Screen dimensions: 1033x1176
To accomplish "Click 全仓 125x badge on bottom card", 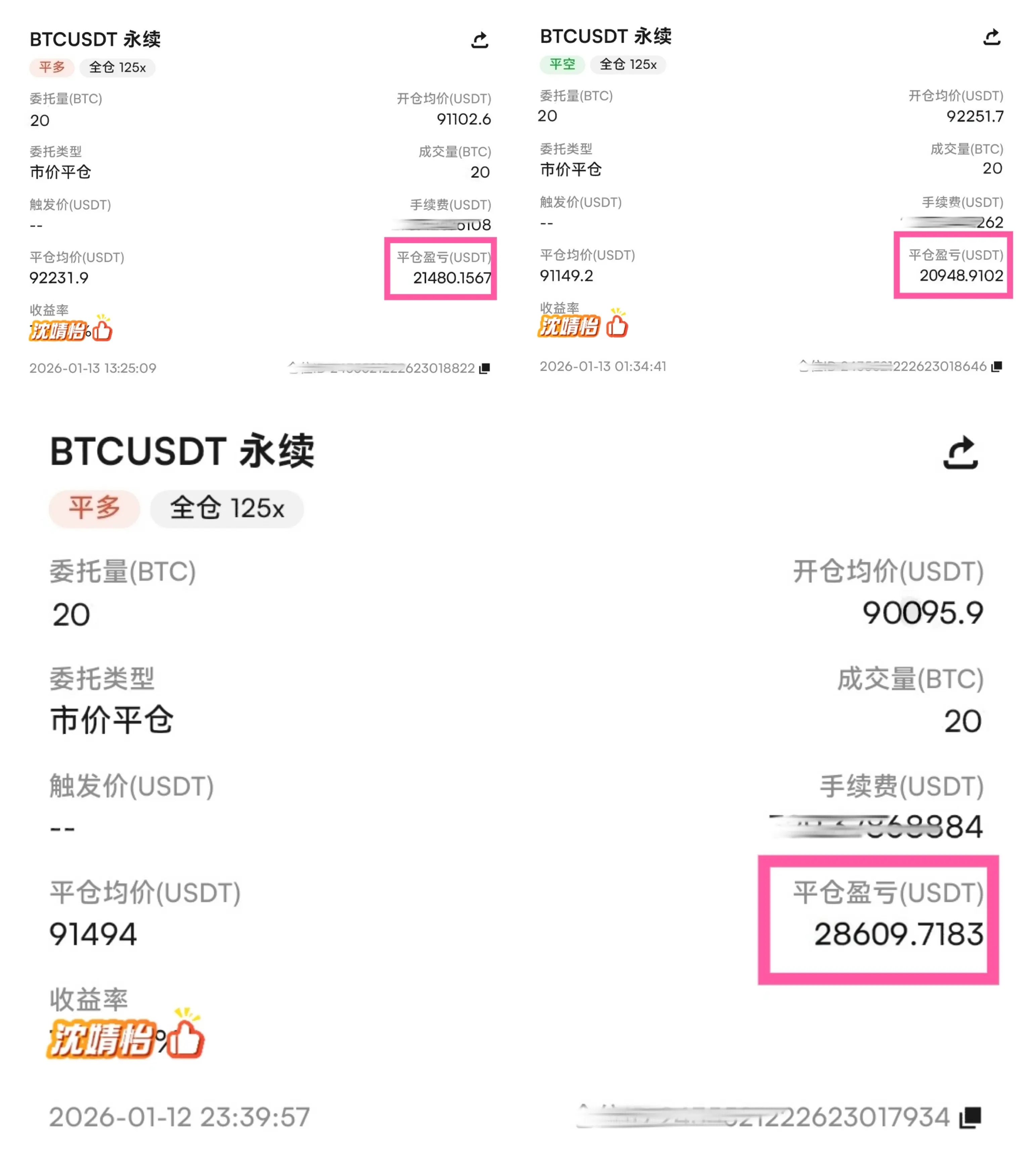I will 227,509.
